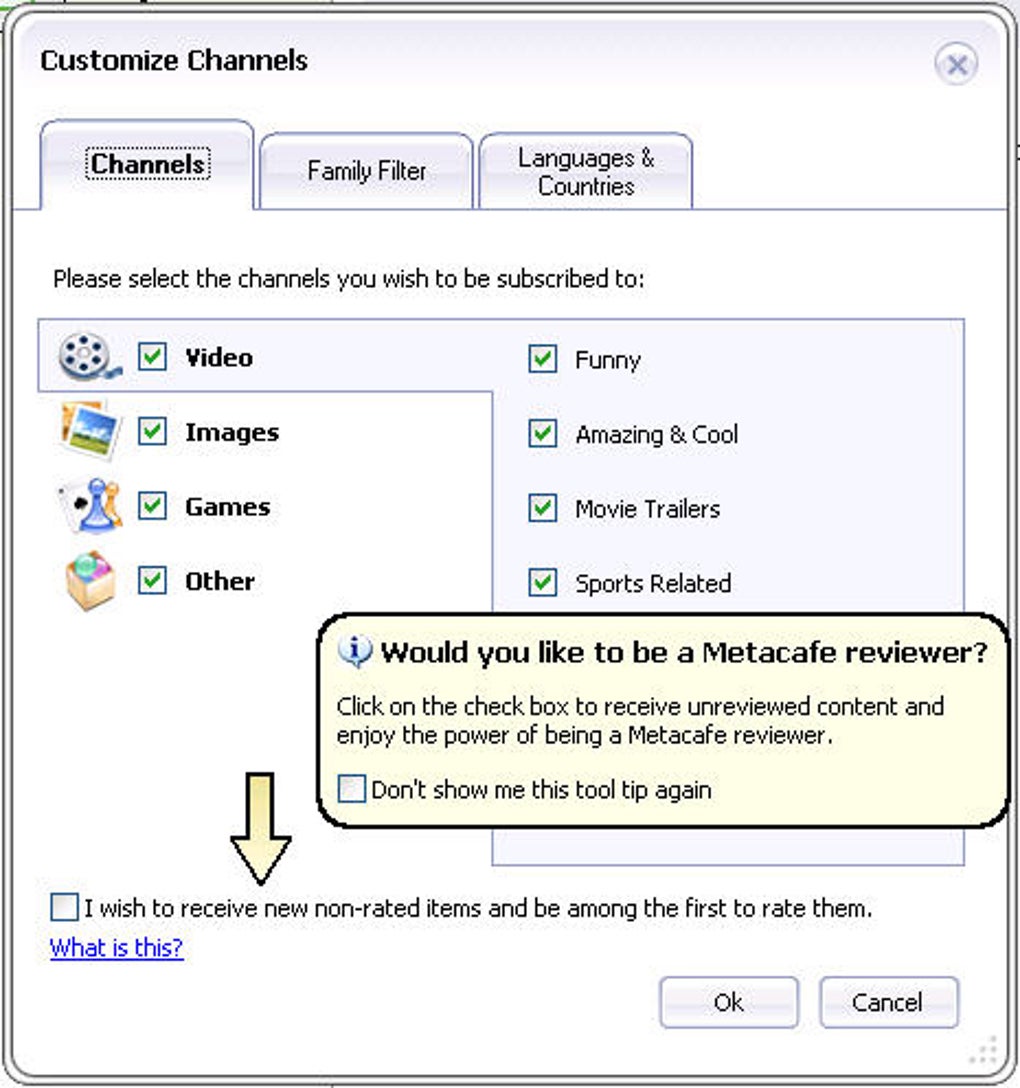Screen dimensions: 1020x1088
Task: Click the Games cards and pawn icon
Action: [90, 506]
